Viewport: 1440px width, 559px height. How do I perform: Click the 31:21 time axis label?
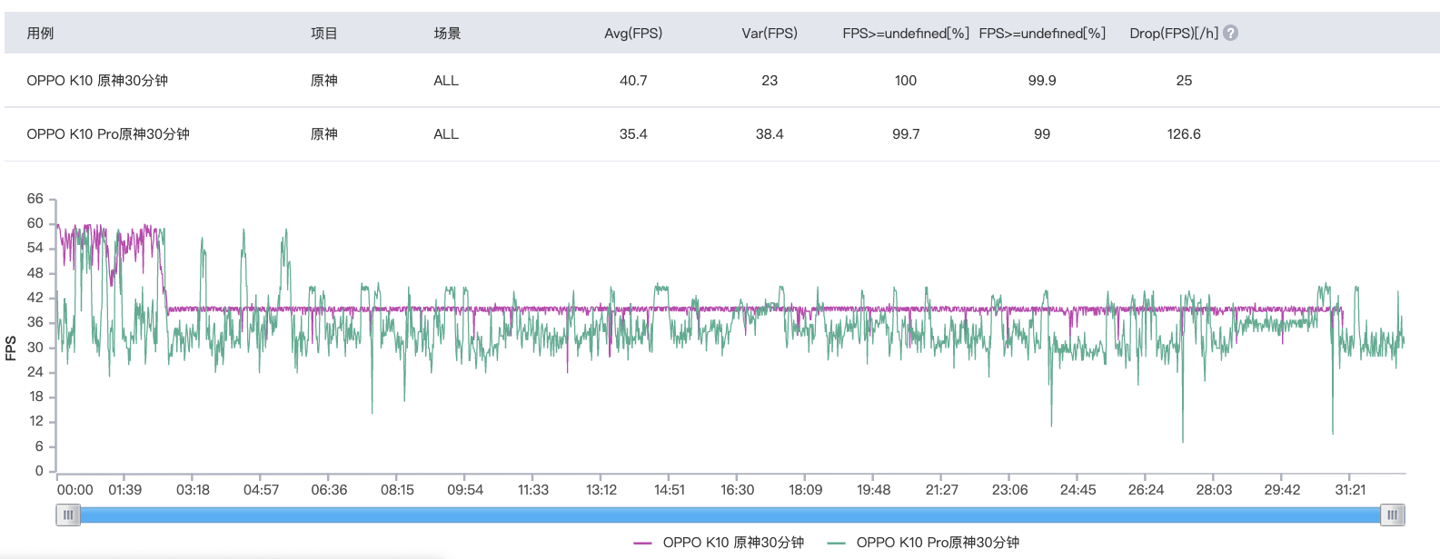[1350, 490]
